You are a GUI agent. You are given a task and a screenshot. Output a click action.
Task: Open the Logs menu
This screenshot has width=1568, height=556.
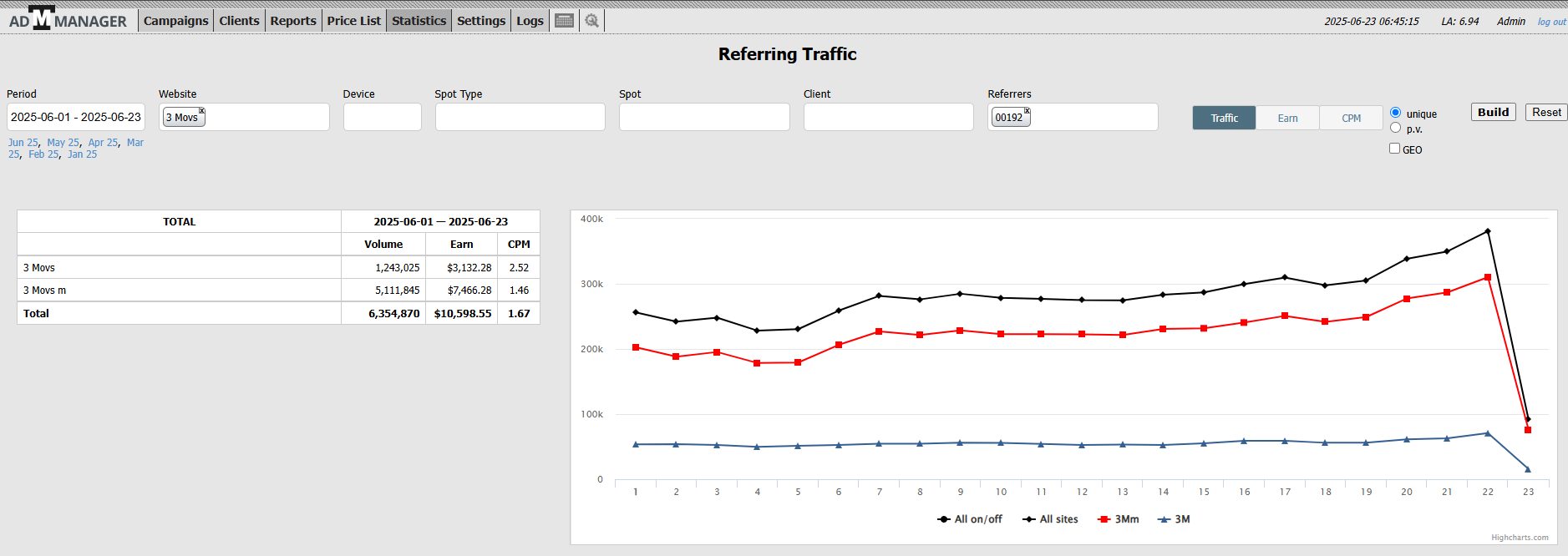pyautogui.click(x=530, y=21)
